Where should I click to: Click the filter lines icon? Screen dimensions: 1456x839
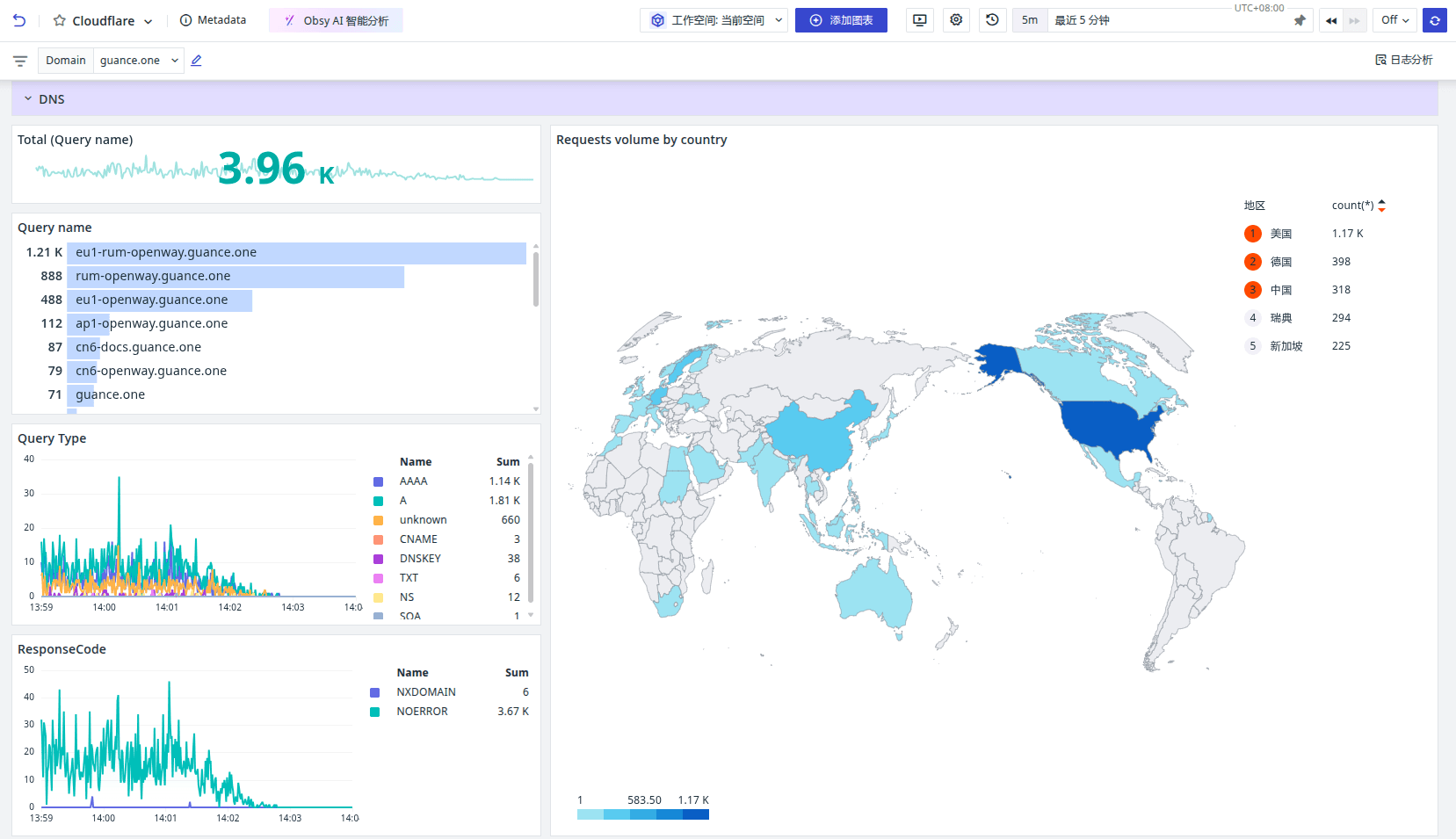pos(20,61)
